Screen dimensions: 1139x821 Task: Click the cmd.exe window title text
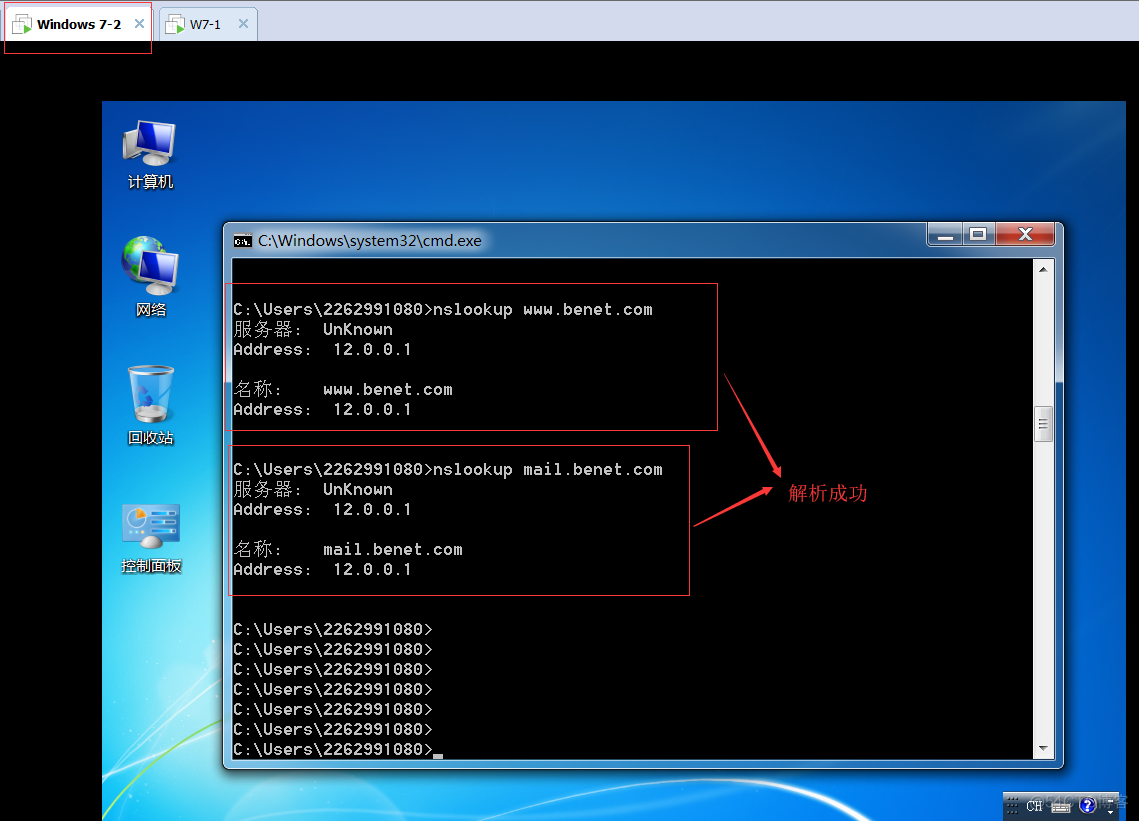(x=370, y=241)
